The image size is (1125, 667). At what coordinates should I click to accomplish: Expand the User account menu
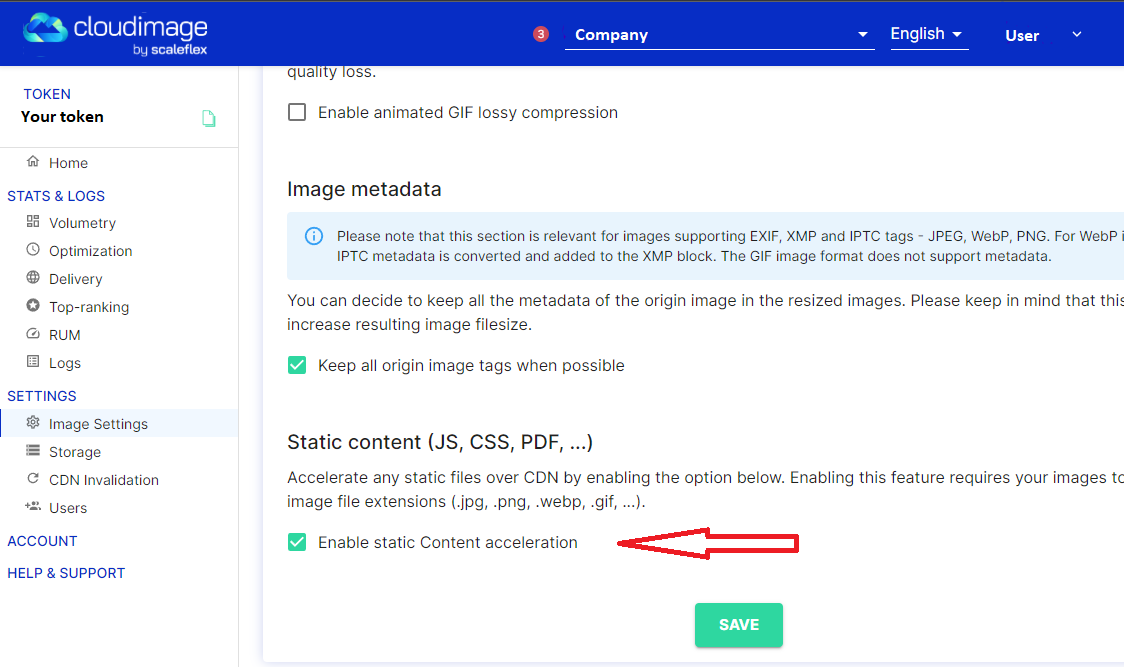click(x=1077, y=34)
